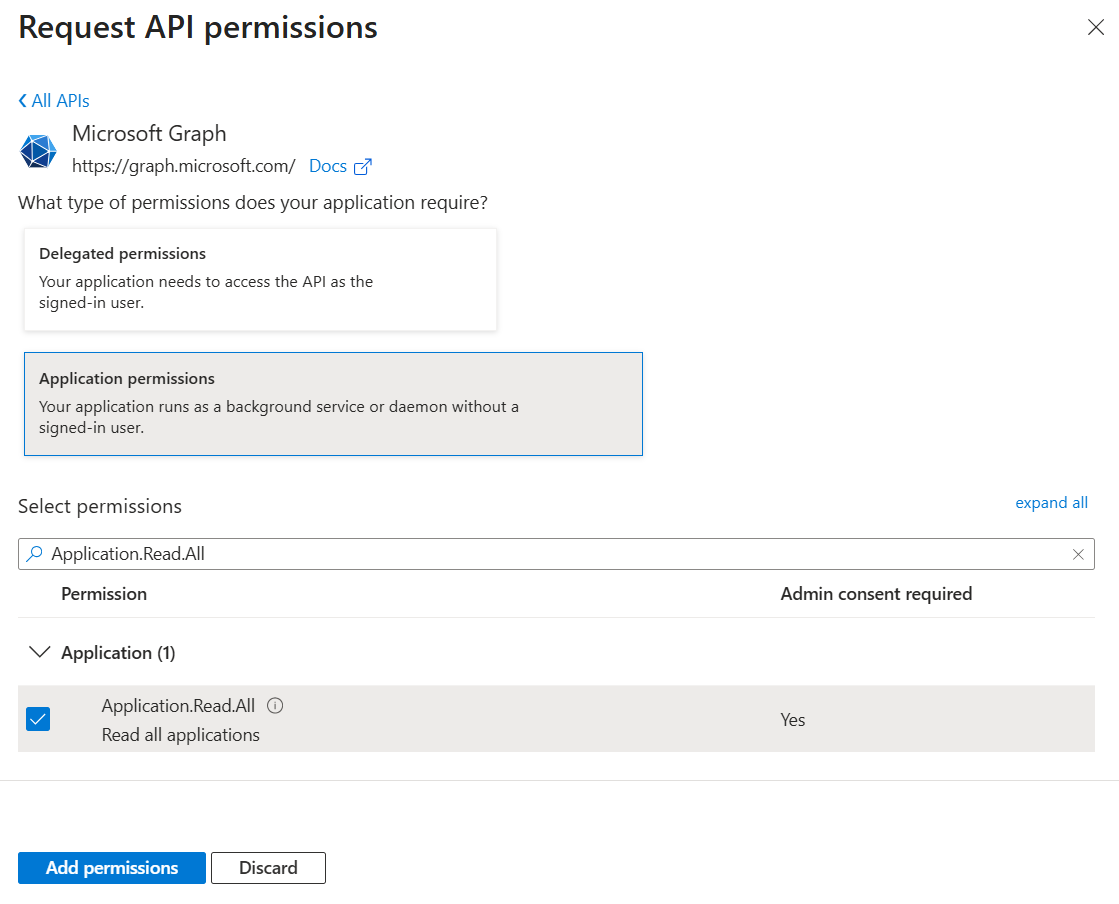
Task: Click the Read all applications description
Action: click(x=181, y=735)
